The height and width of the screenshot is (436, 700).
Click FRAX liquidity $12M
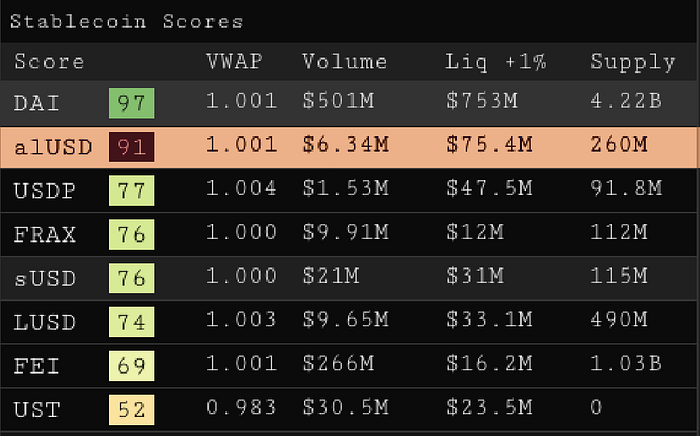click(475, 232)
